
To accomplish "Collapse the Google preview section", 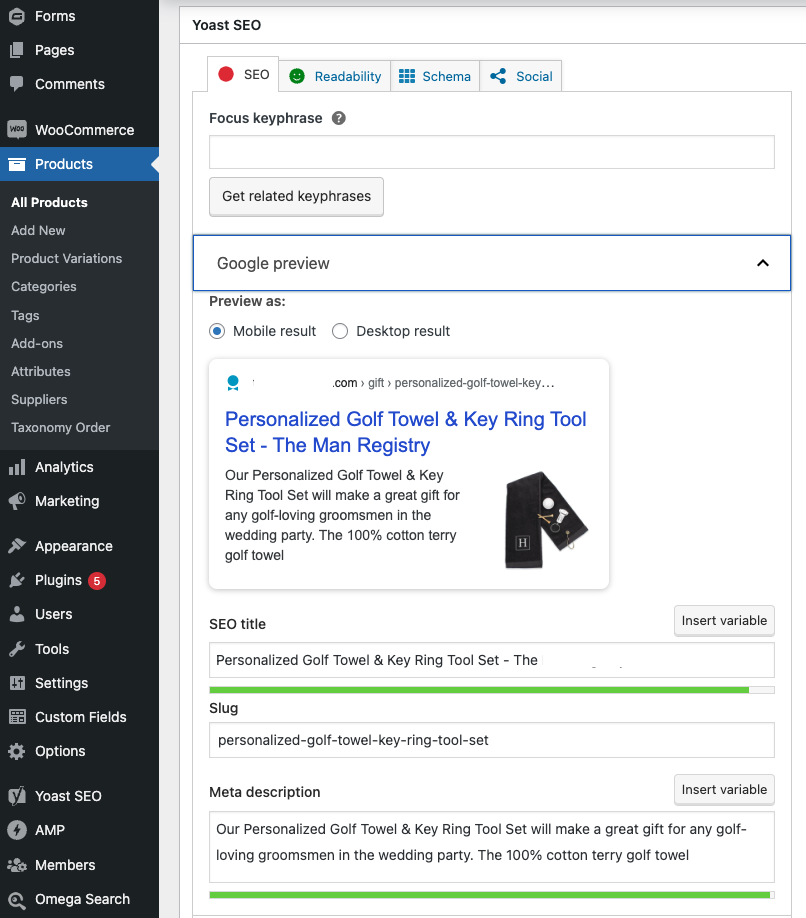I will [x=762, y=263].
